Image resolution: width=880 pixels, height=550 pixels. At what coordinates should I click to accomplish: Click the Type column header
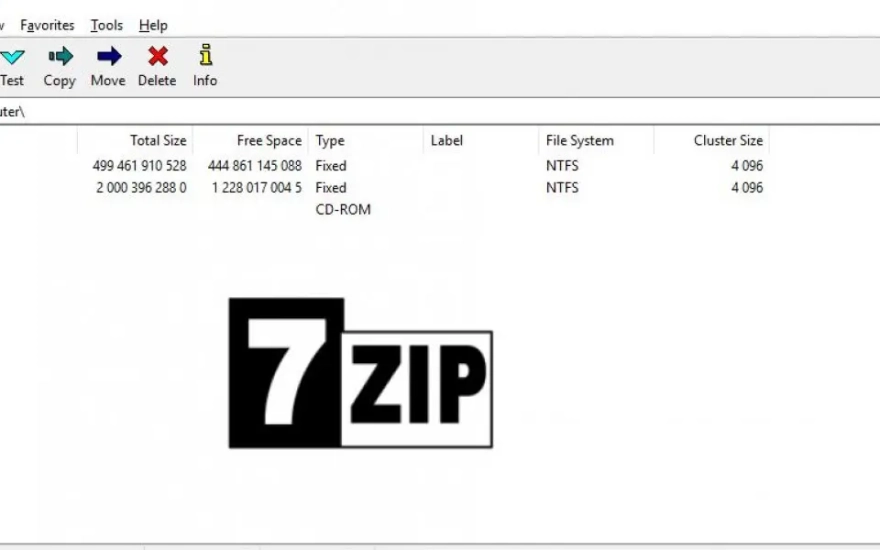[x=330, y=141]
